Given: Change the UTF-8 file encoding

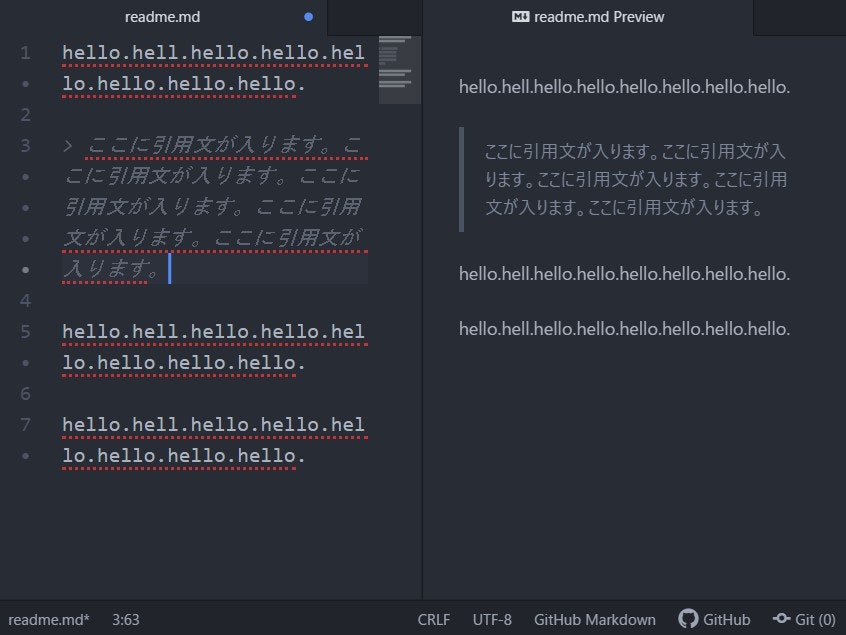Looking at the screenshot, I should coord(492,619).
